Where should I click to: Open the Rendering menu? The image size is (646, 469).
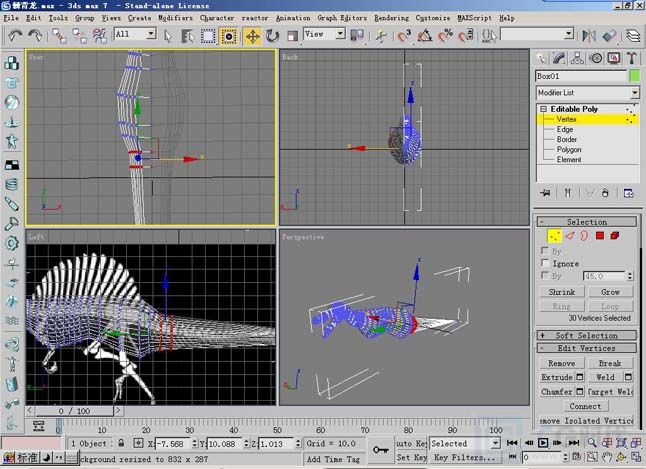[391, 18]
